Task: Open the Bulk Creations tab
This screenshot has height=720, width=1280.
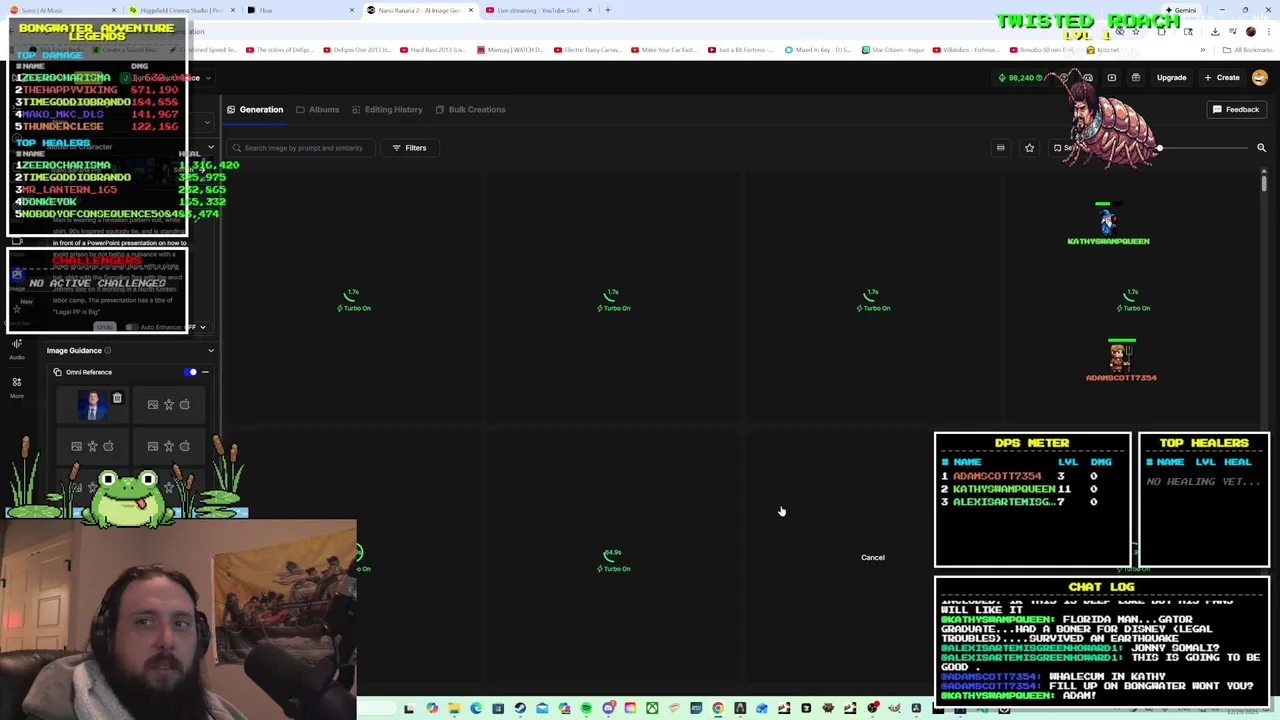Action: tap(470, 109)
